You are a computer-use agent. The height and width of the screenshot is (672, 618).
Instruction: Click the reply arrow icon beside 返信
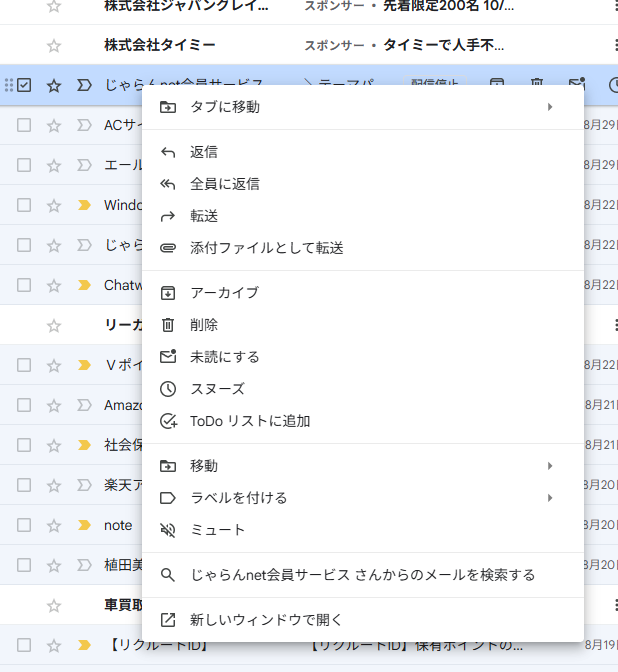point(168,152)
